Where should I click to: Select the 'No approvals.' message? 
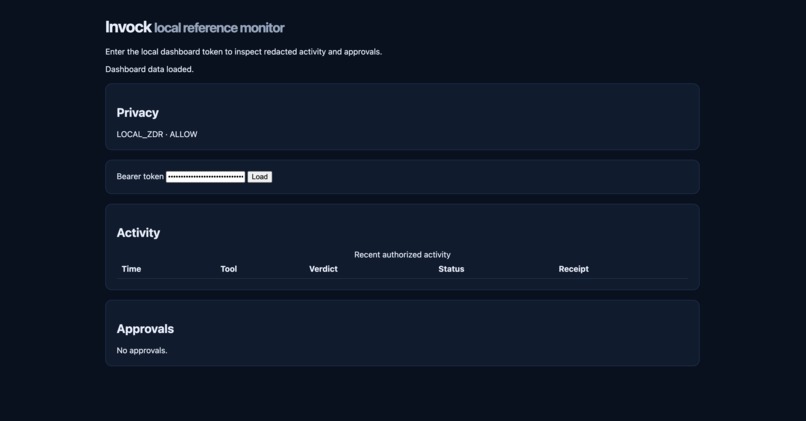142,351
